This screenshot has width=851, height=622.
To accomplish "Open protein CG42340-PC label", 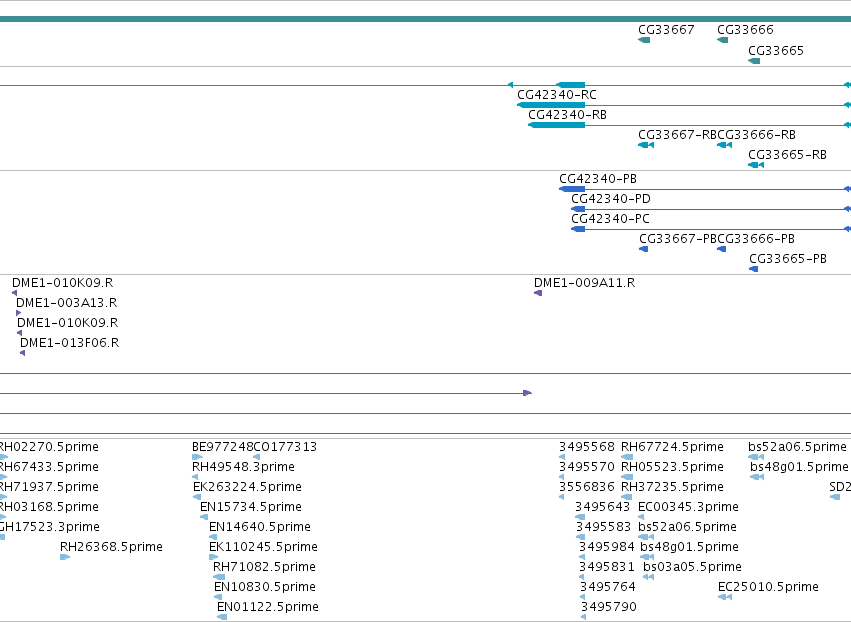I will (x=610, y=219).
